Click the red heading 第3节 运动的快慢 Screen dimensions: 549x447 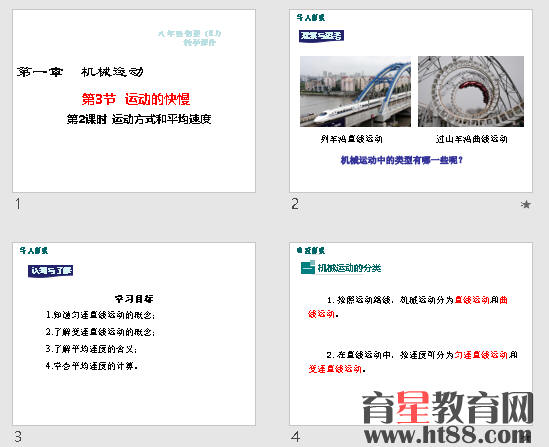[136, 99]
